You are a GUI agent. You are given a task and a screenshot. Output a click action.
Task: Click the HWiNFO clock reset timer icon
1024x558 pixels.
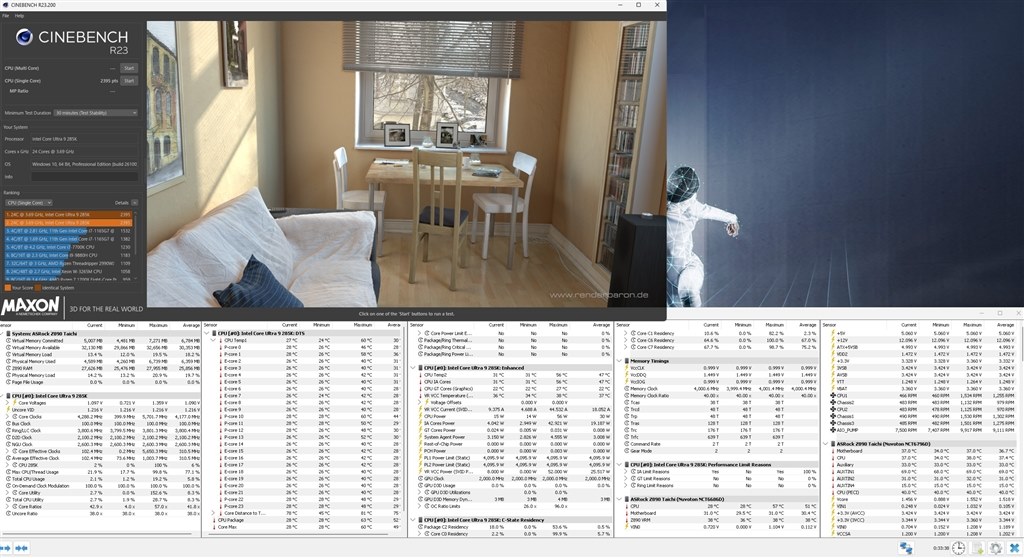click(x=958, y=548)
